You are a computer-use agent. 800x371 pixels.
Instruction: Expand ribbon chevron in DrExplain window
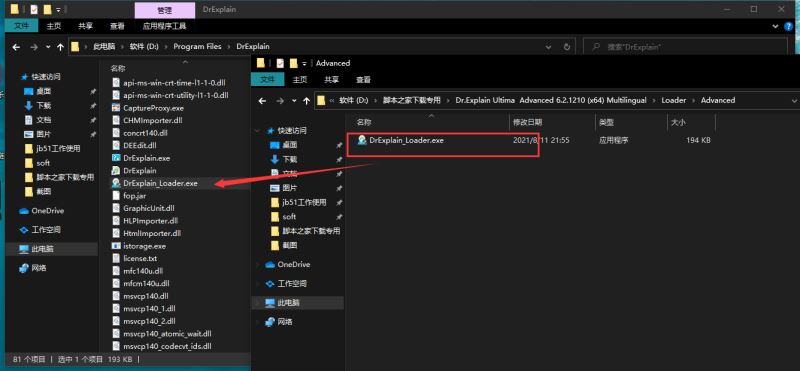click(x=776, y=26)
